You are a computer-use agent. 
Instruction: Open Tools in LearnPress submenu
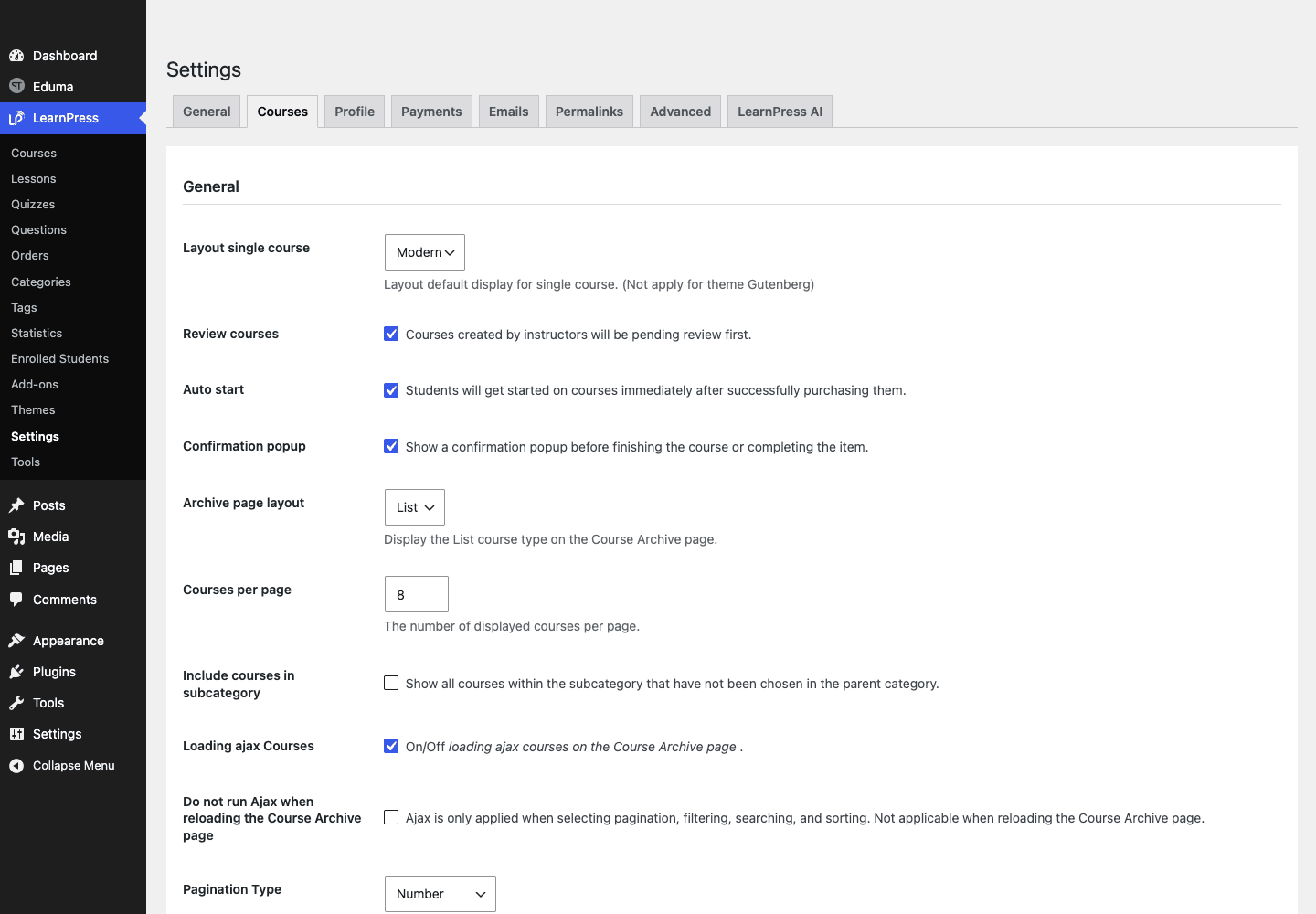point(73,462)
